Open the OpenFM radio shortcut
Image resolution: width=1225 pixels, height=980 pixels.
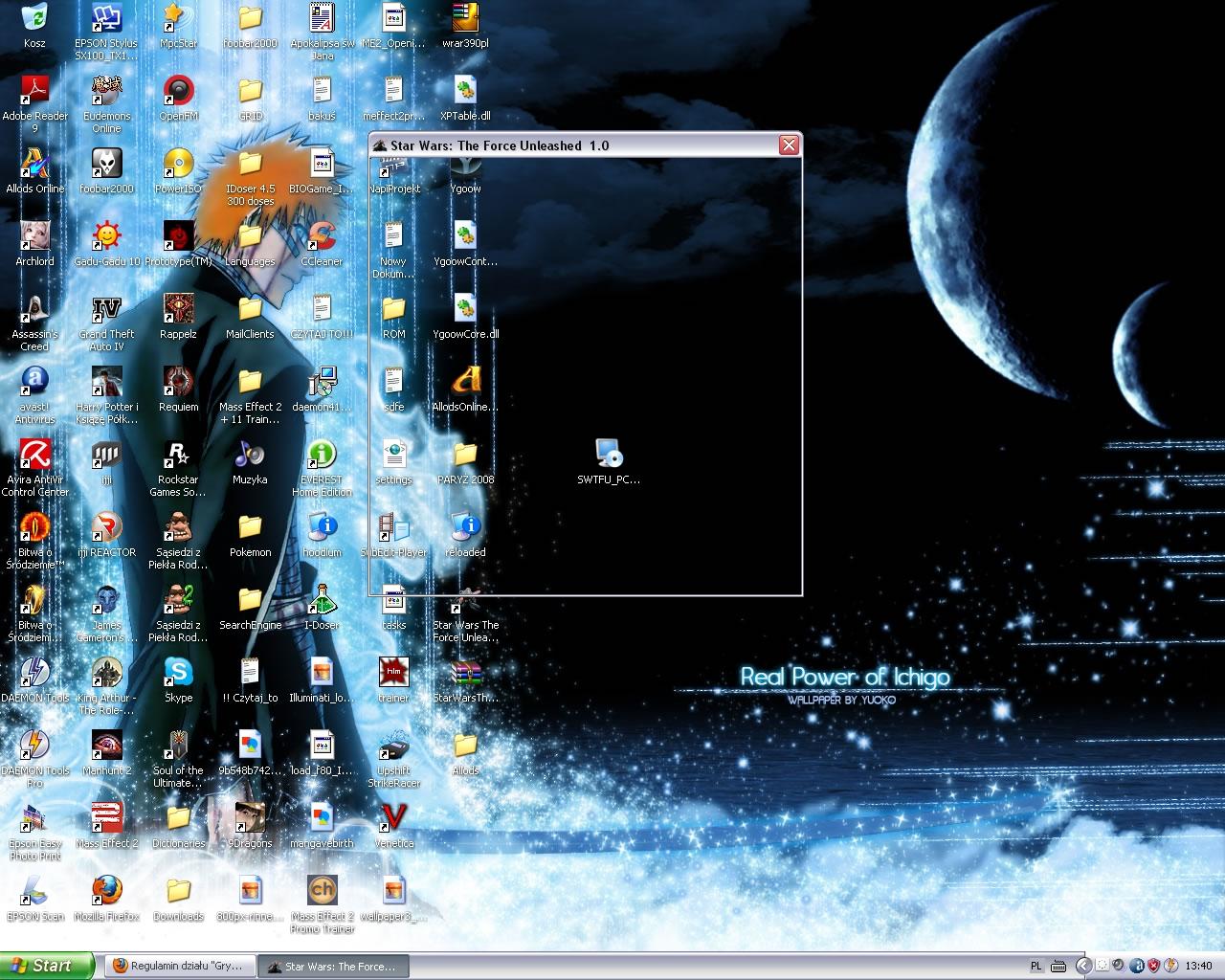[x=178, y=99]
